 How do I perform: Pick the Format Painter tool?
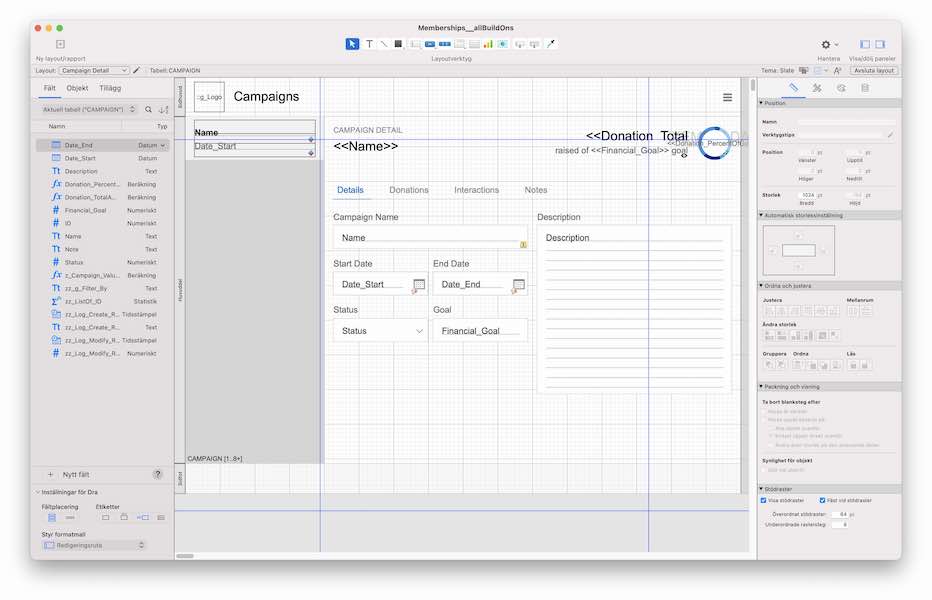point(551,44)
